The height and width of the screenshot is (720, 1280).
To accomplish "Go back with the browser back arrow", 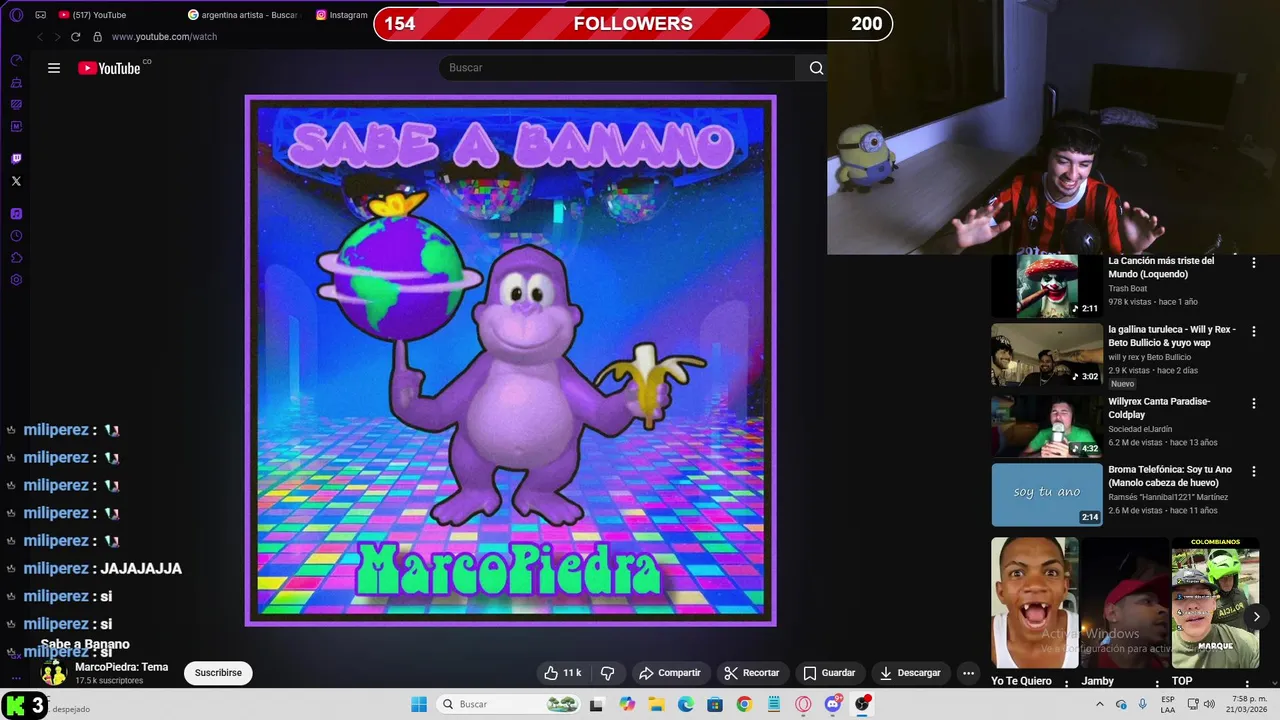I will (40, 37).
